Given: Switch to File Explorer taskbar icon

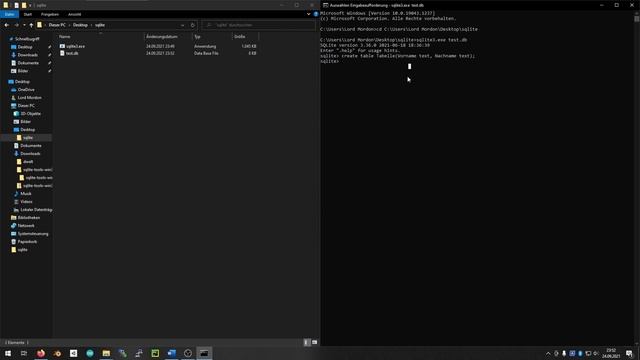Looking at the screenshot, I should [x=106, y=353].
